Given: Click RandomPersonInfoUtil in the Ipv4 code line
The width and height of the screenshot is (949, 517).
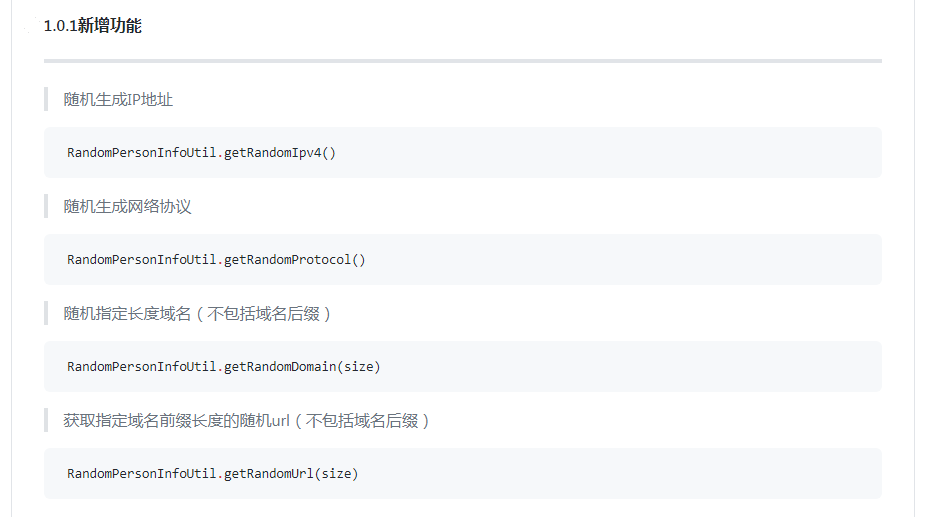Looking at the screenshot, I should (141, 153).
